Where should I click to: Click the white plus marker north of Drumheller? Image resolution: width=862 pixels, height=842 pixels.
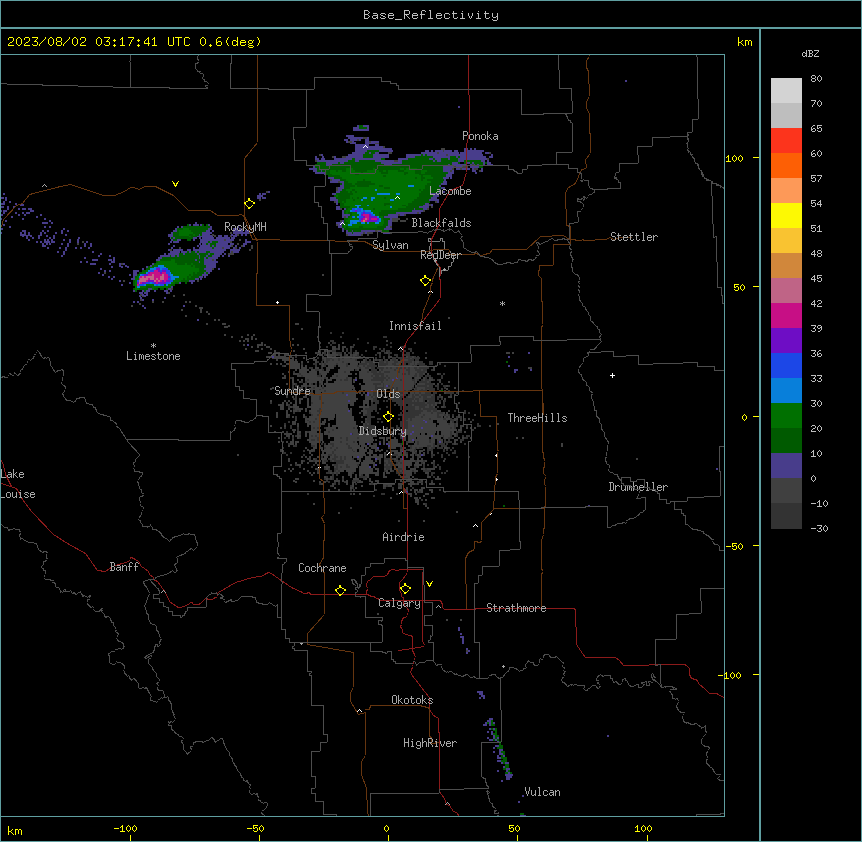point(612,375)
